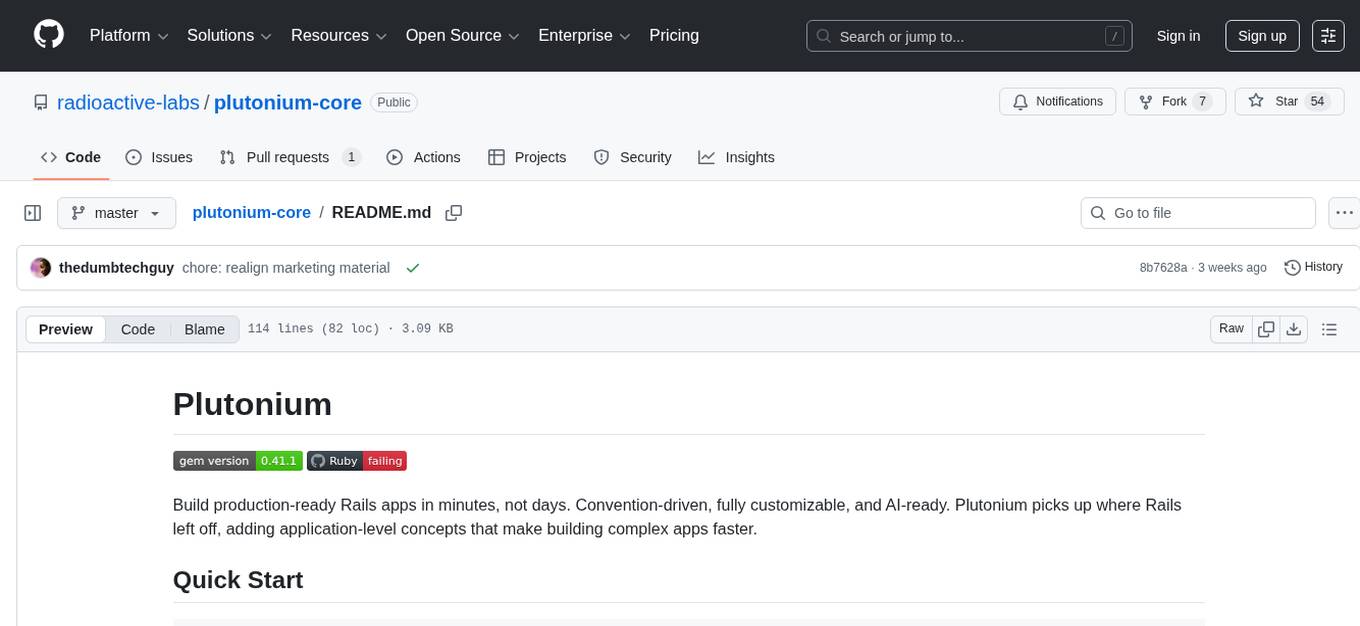
Task: Download the raw README file
Action: point(1293,329)
